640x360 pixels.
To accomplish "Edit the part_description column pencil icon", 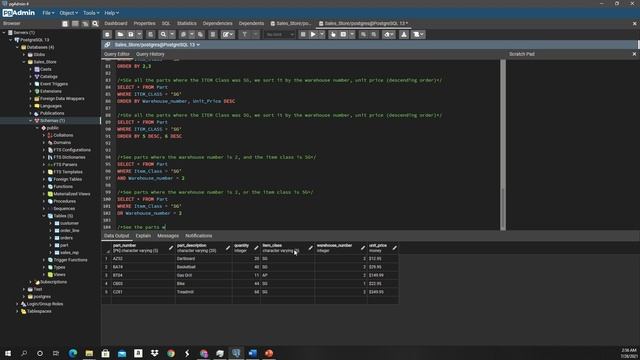I will (x=228, y=248).
